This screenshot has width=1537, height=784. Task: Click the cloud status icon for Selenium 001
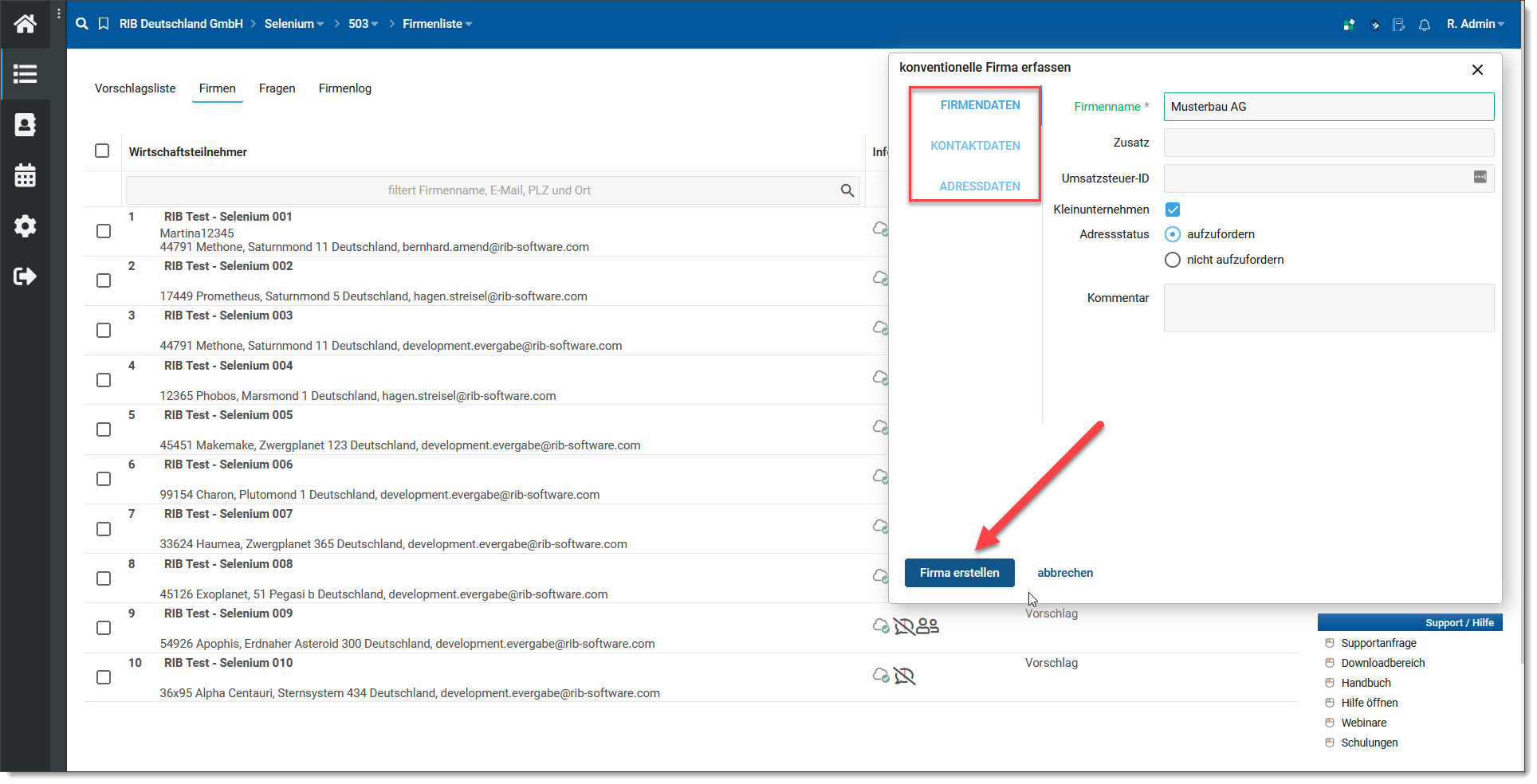coord(880,229)
